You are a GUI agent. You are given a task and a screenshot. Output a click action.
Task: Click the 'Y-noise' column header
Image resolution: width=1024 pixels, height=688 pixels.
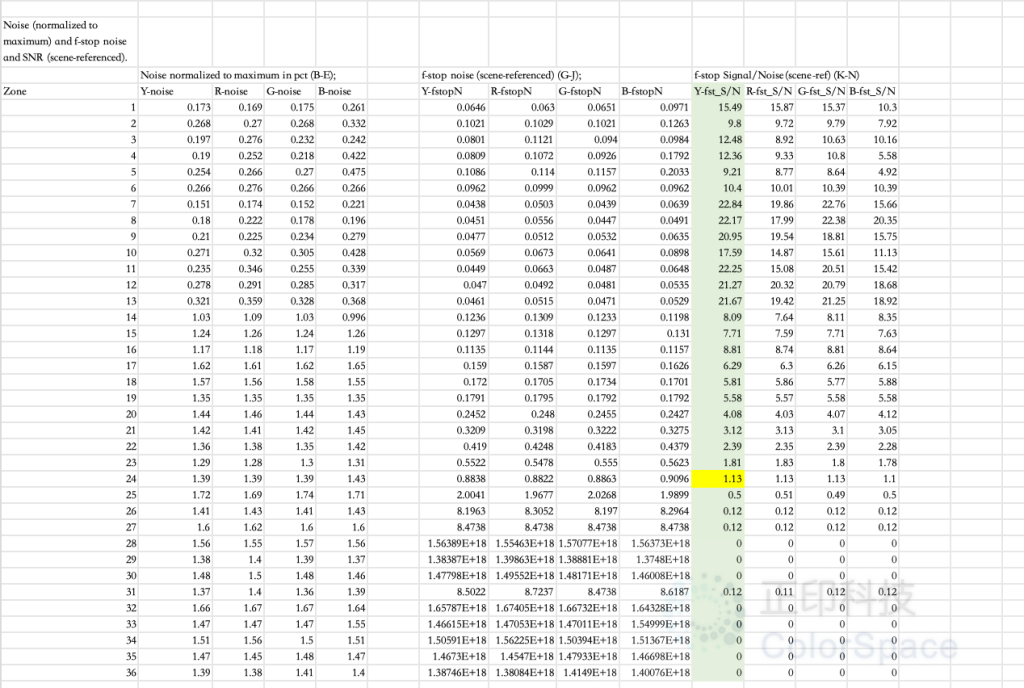(175, 91)
